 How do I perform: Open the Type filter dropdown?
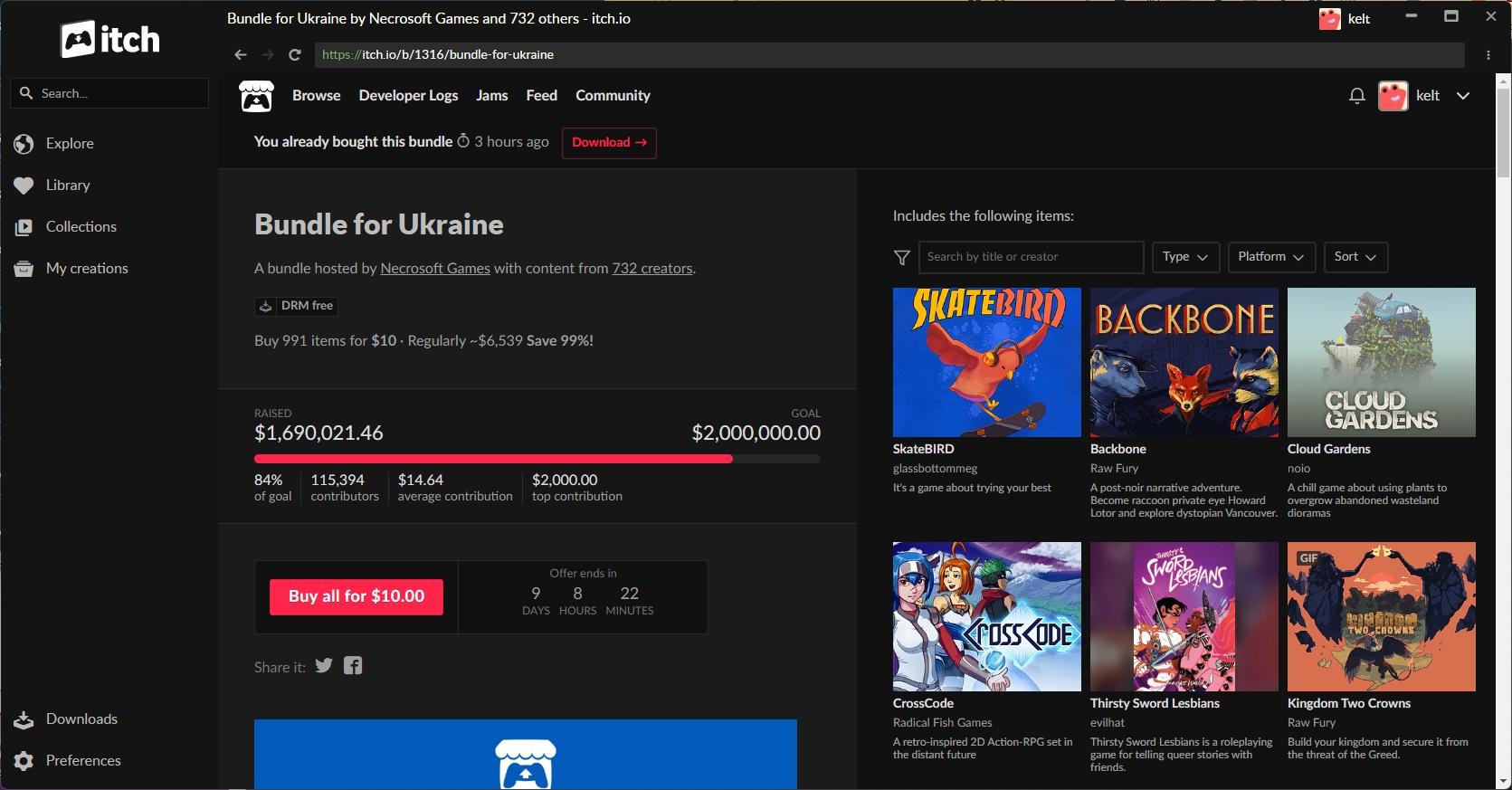click(x=1185, y=257)
